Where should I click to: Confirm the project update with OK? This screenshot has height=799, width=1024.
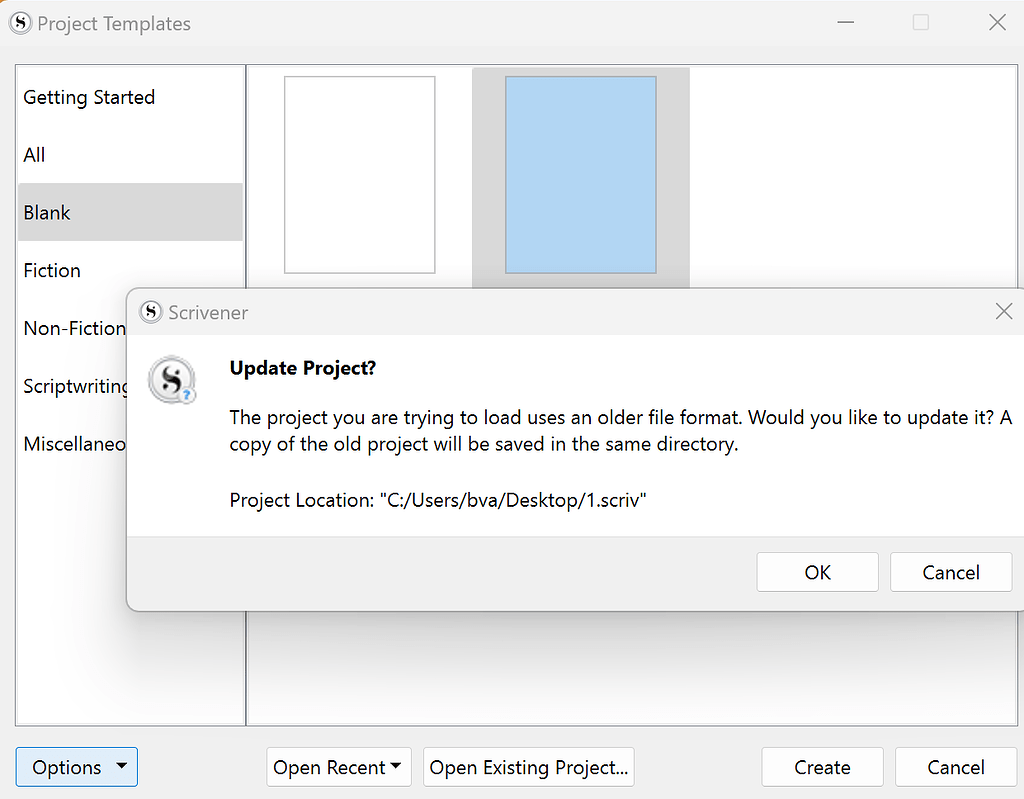tap(817, 572)
